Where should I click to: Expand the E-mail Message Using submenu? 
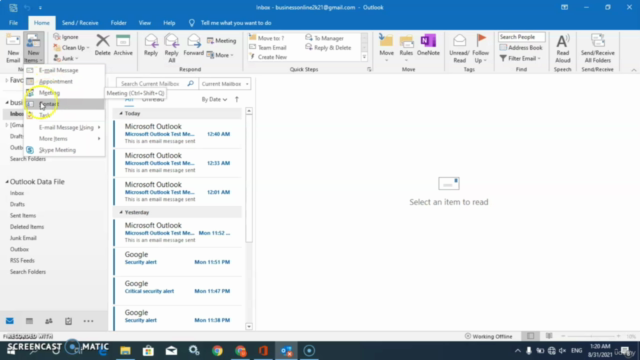point(64,127)
